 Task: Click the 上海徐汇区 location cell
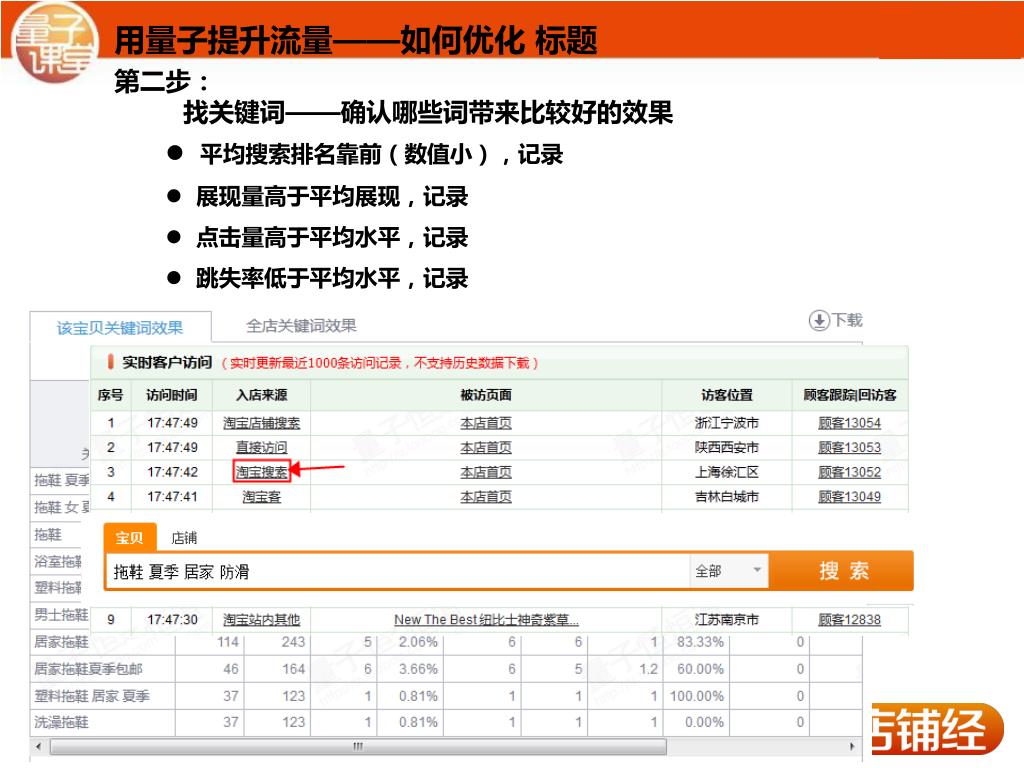(x=727, y=472)
